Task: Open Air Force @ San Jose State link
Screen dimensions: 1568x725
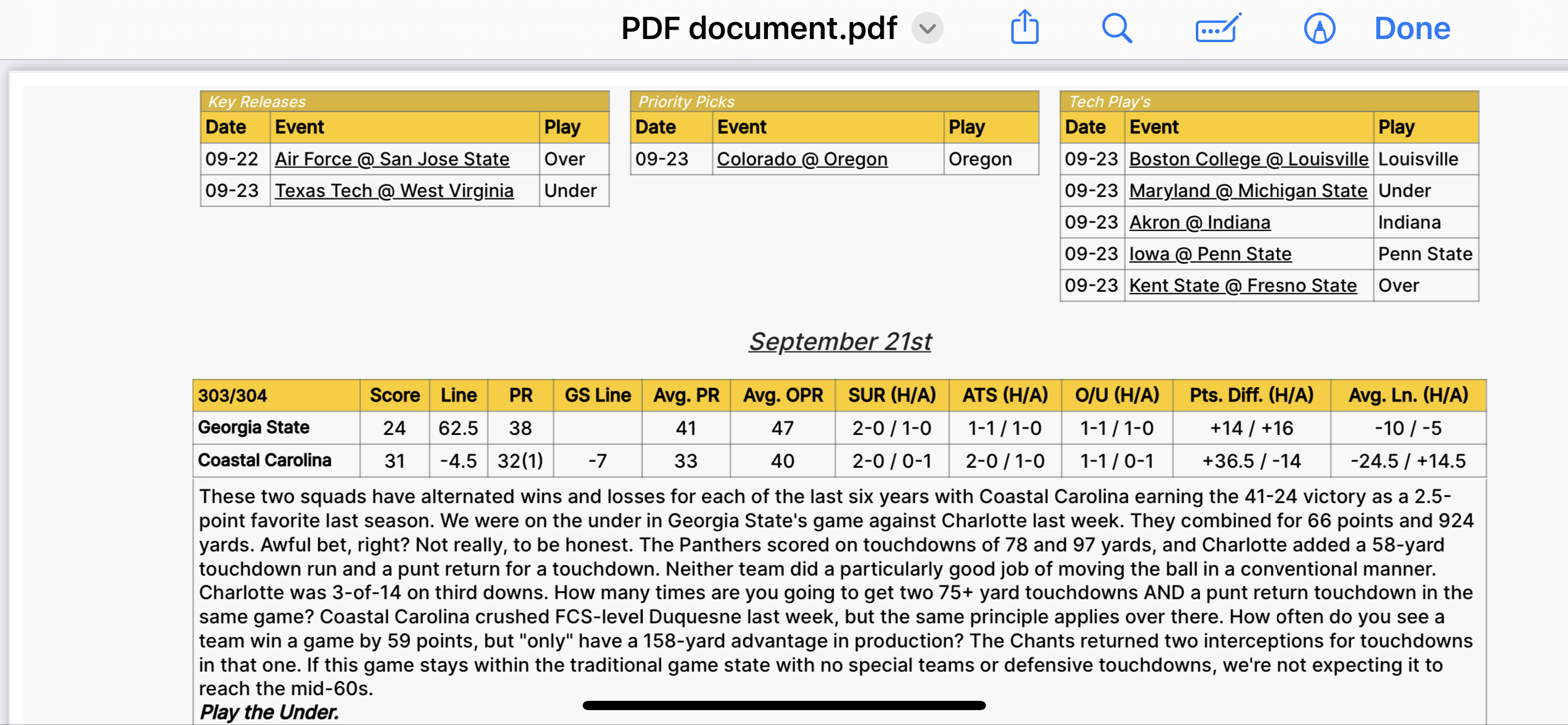Action: click(x=392, y=159)
